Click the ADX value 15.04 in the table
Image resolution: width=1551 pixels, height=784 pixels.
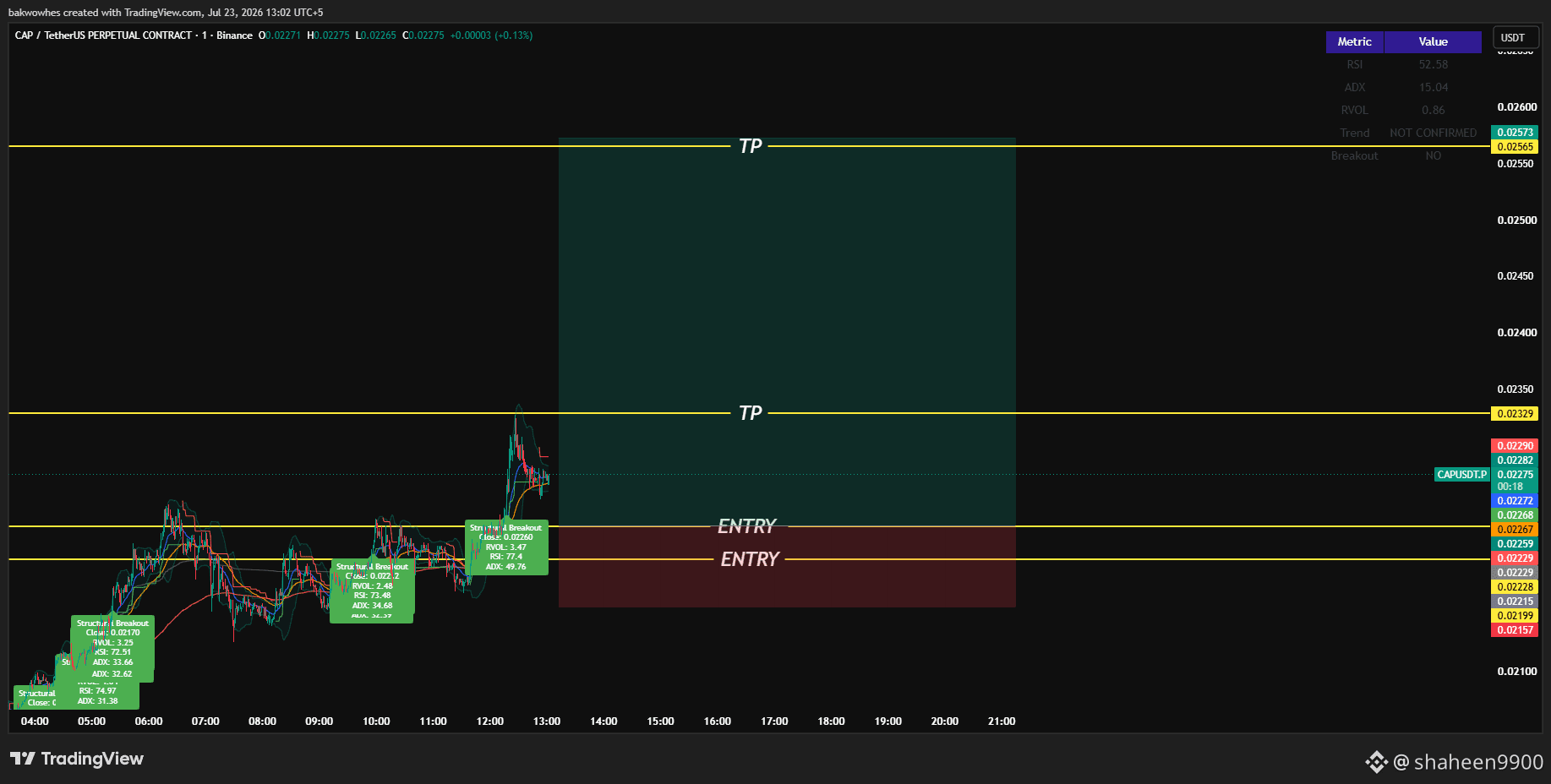1433,87
